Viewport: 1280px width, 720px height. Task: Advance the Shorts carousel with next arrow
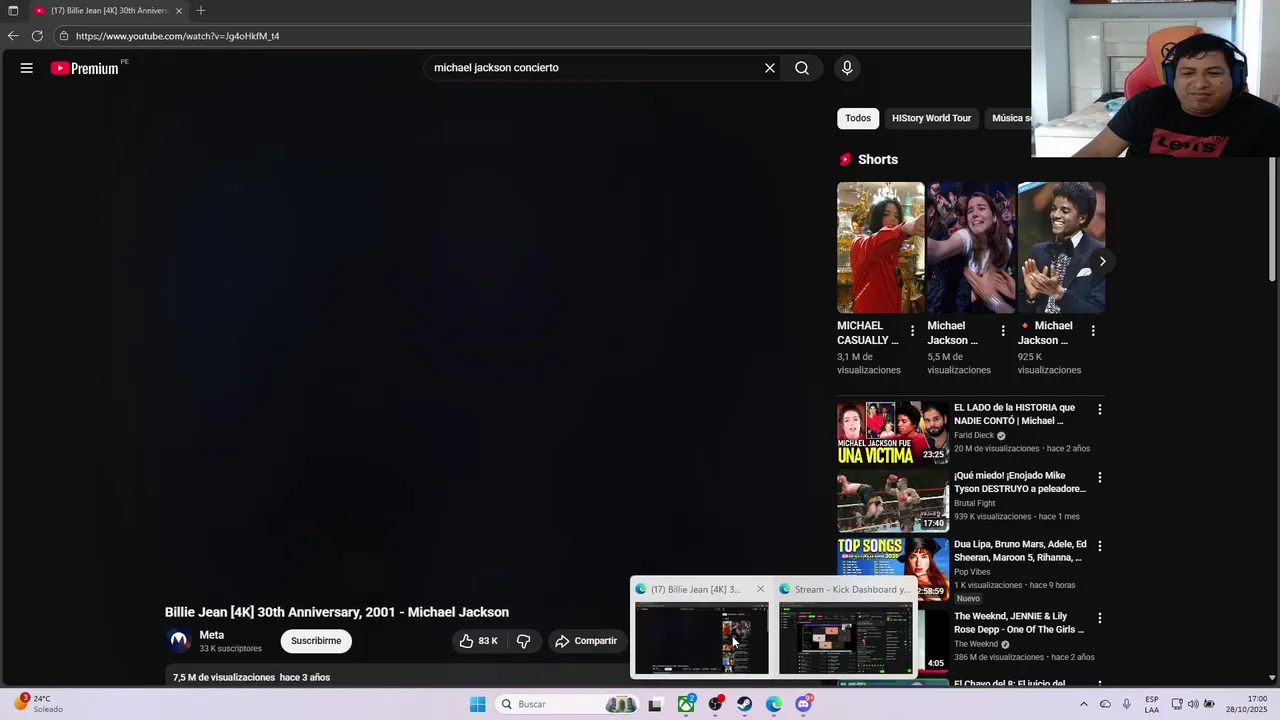coord(1102,261)
